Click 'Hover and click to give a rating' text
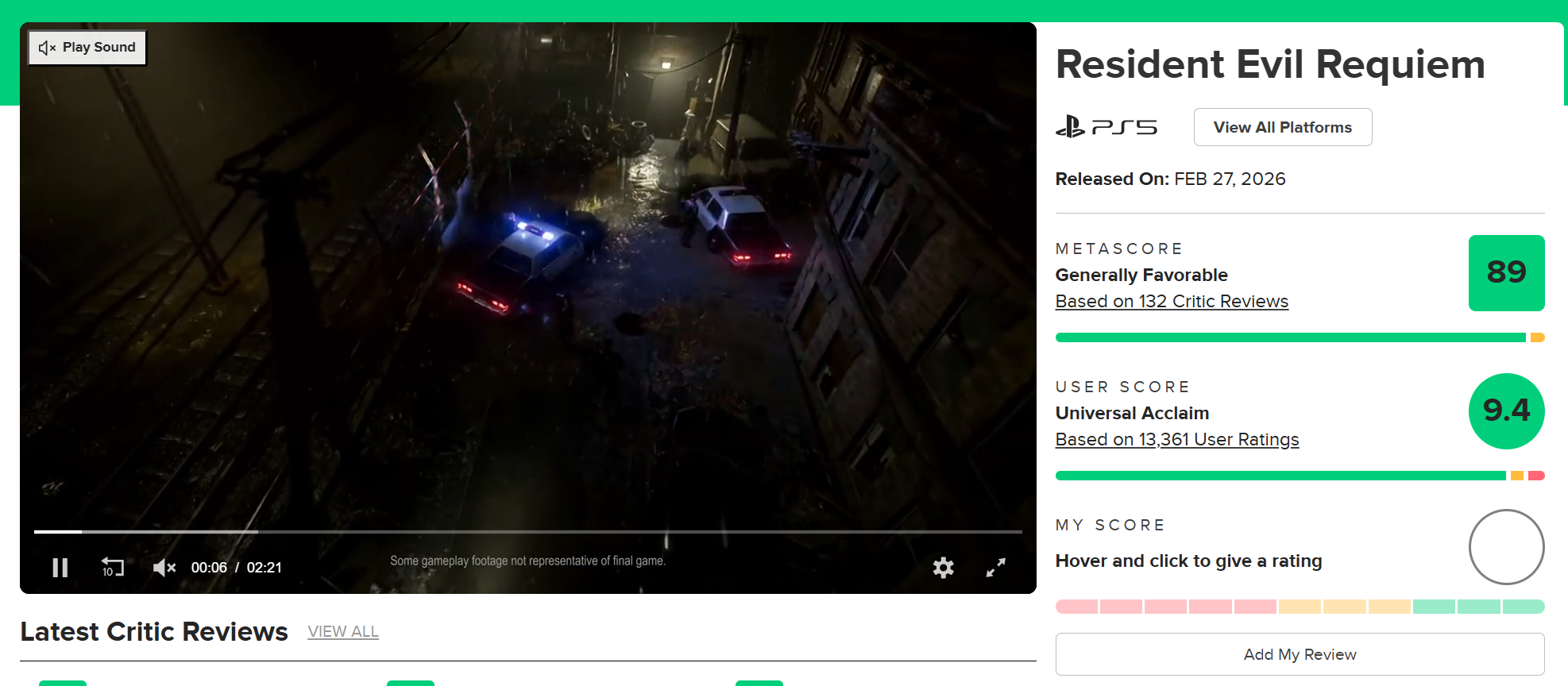 tap(1188, 561)
